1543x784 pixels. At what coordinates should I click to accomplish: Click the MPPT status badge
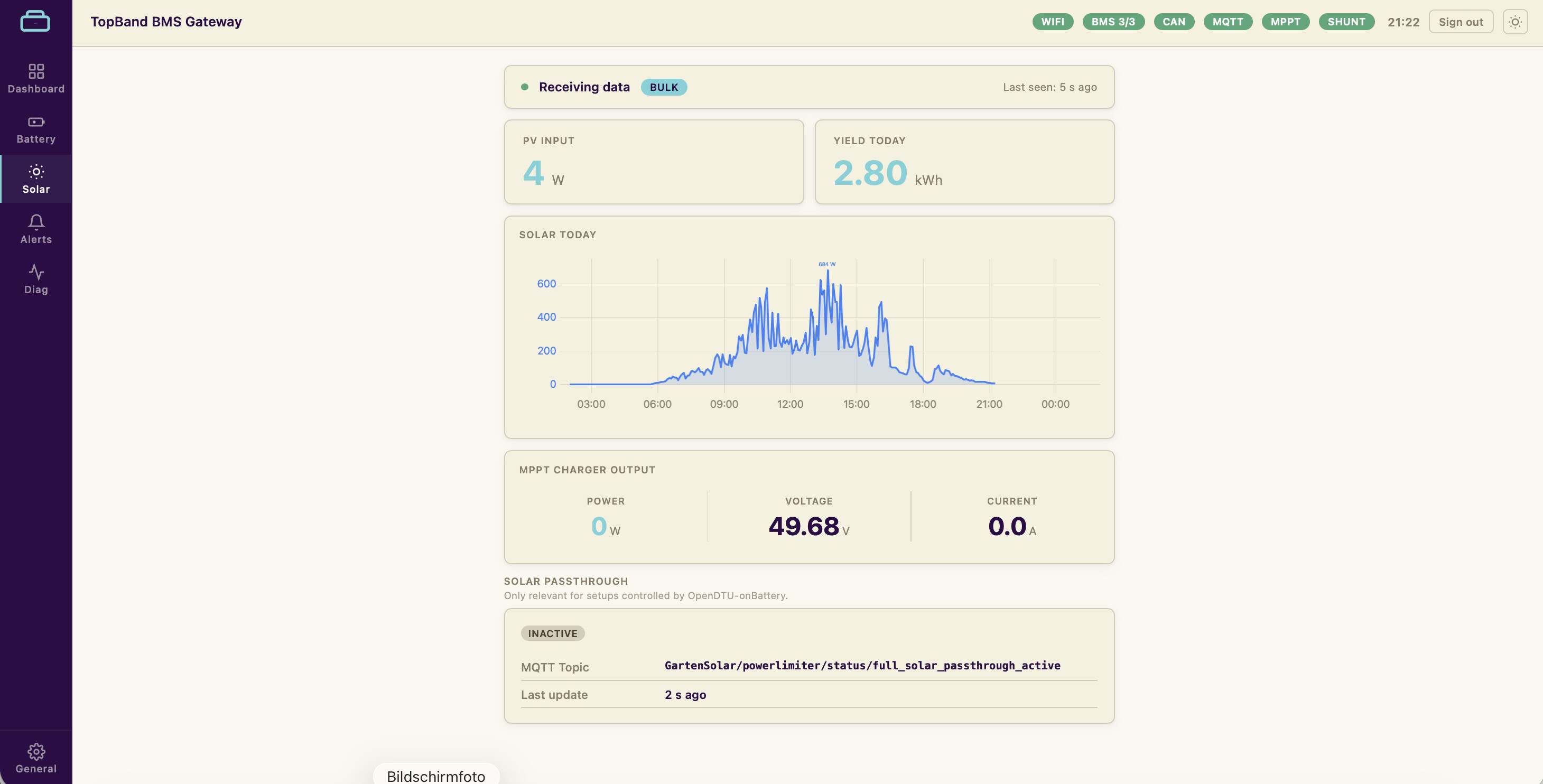1285,22
